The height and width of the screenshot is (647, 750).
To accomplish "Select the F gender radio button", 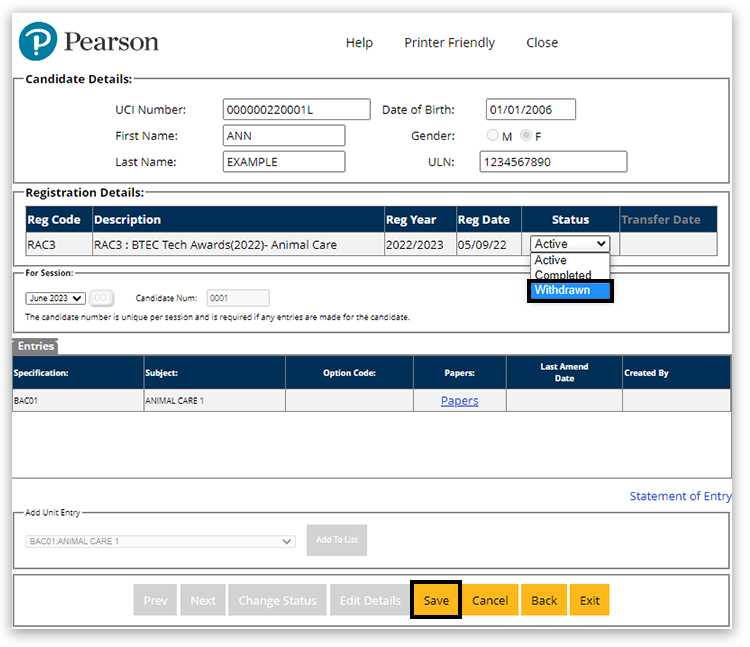I will [x=525, y=136].
